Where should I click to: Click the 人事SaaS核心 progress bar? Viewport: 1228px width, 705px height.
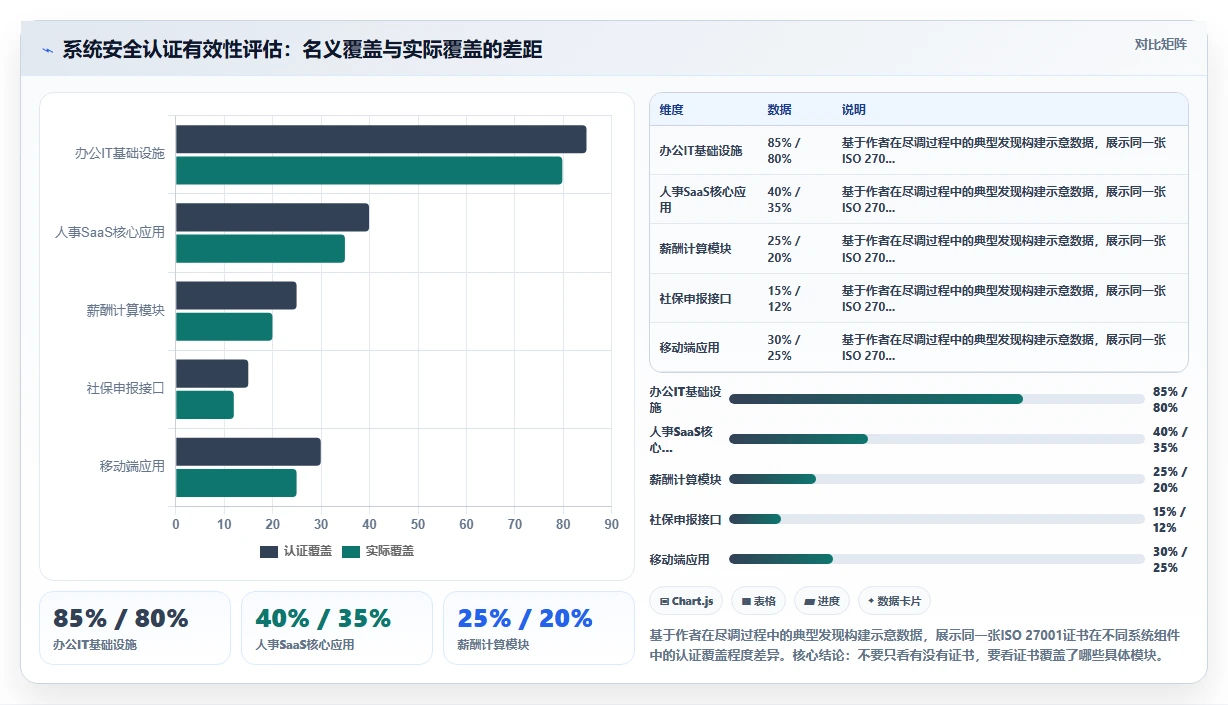click(x=937, y=439)
